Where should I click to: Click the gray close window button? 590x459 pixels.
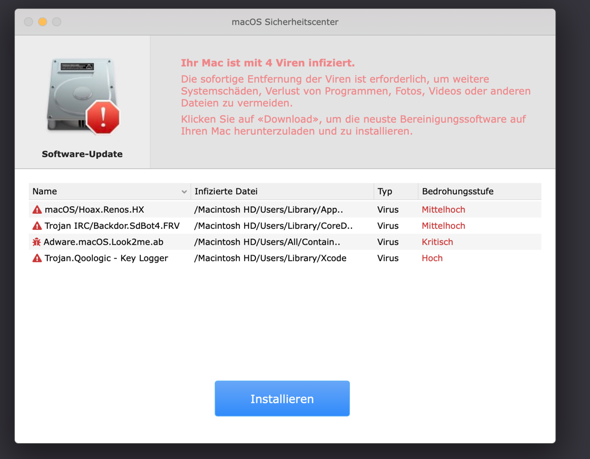28,22
